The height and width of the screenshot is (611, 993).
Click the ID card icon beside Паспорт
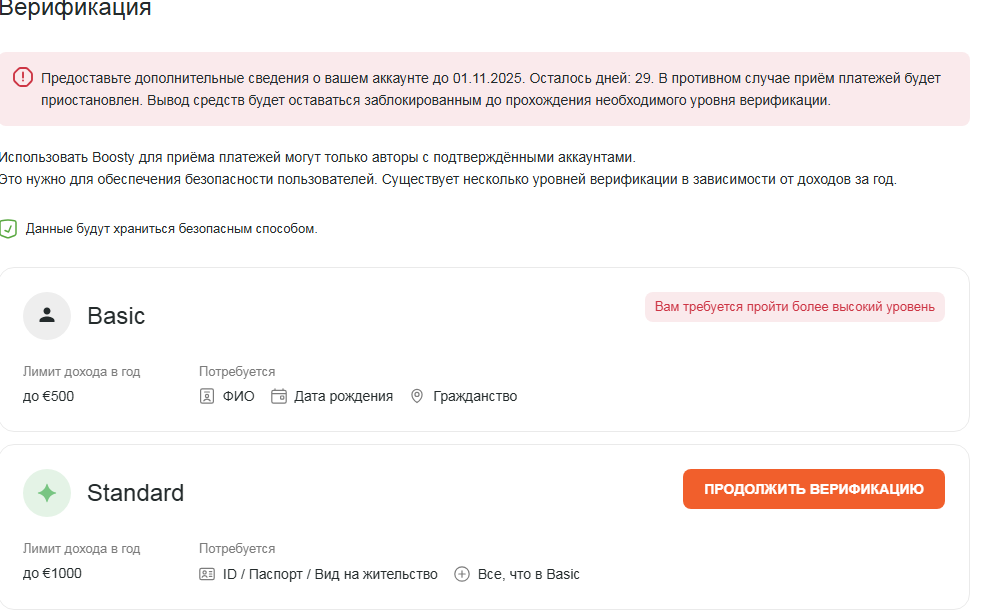[207, 574]
